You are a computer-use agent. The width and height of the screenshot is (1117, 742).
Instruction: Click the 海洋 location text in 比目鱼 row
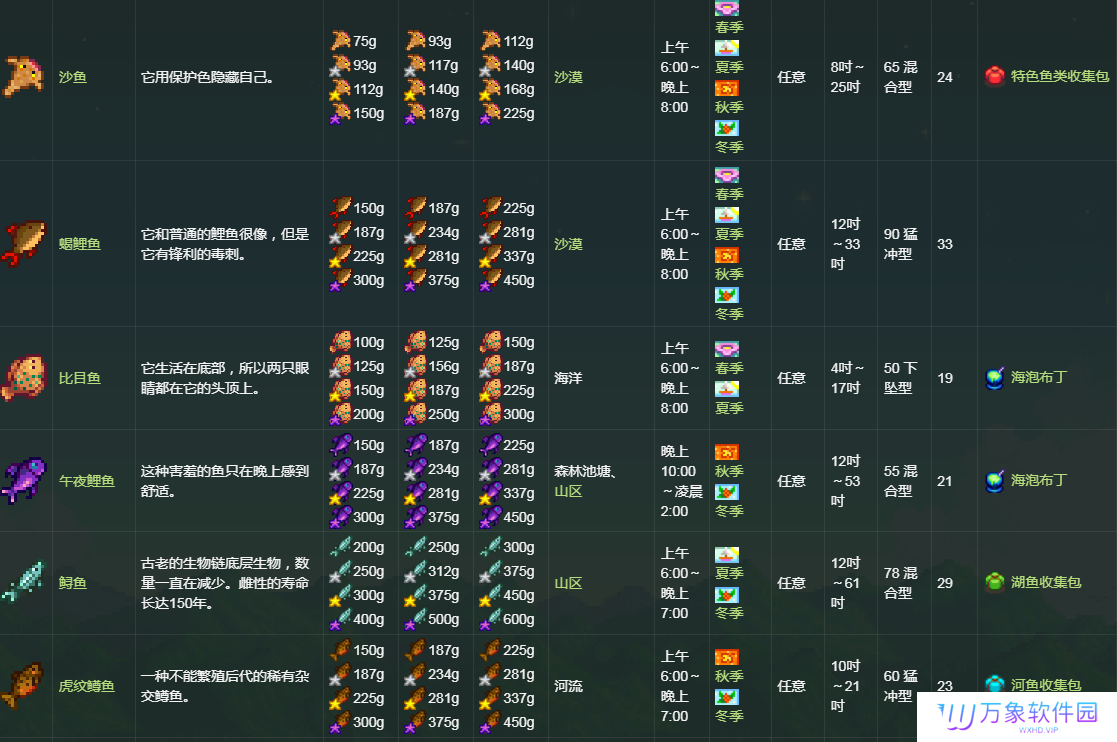(x=568, y=378)
